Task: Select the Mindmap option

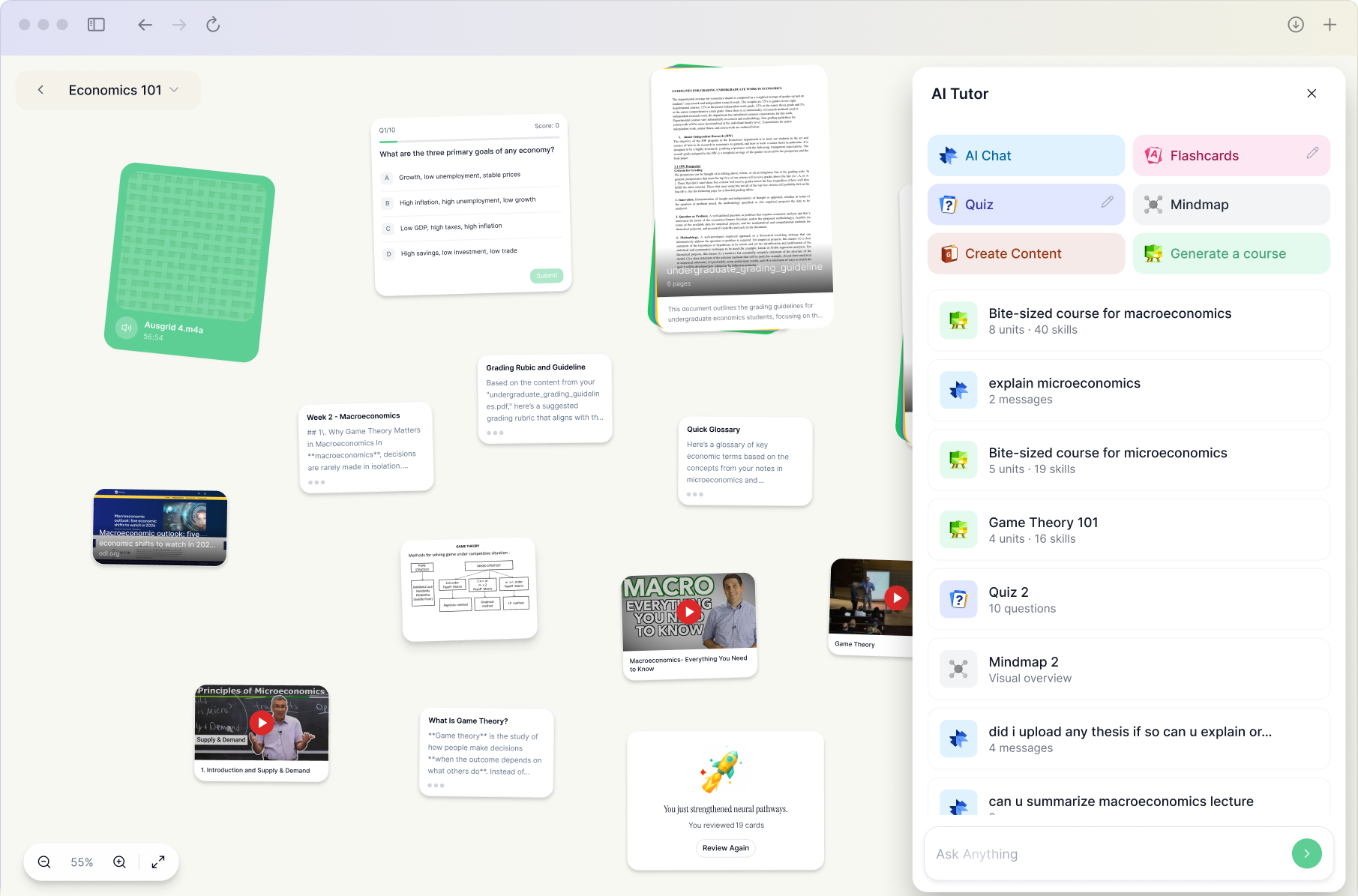Action: pyautogui.click(x=1231, y=205)
